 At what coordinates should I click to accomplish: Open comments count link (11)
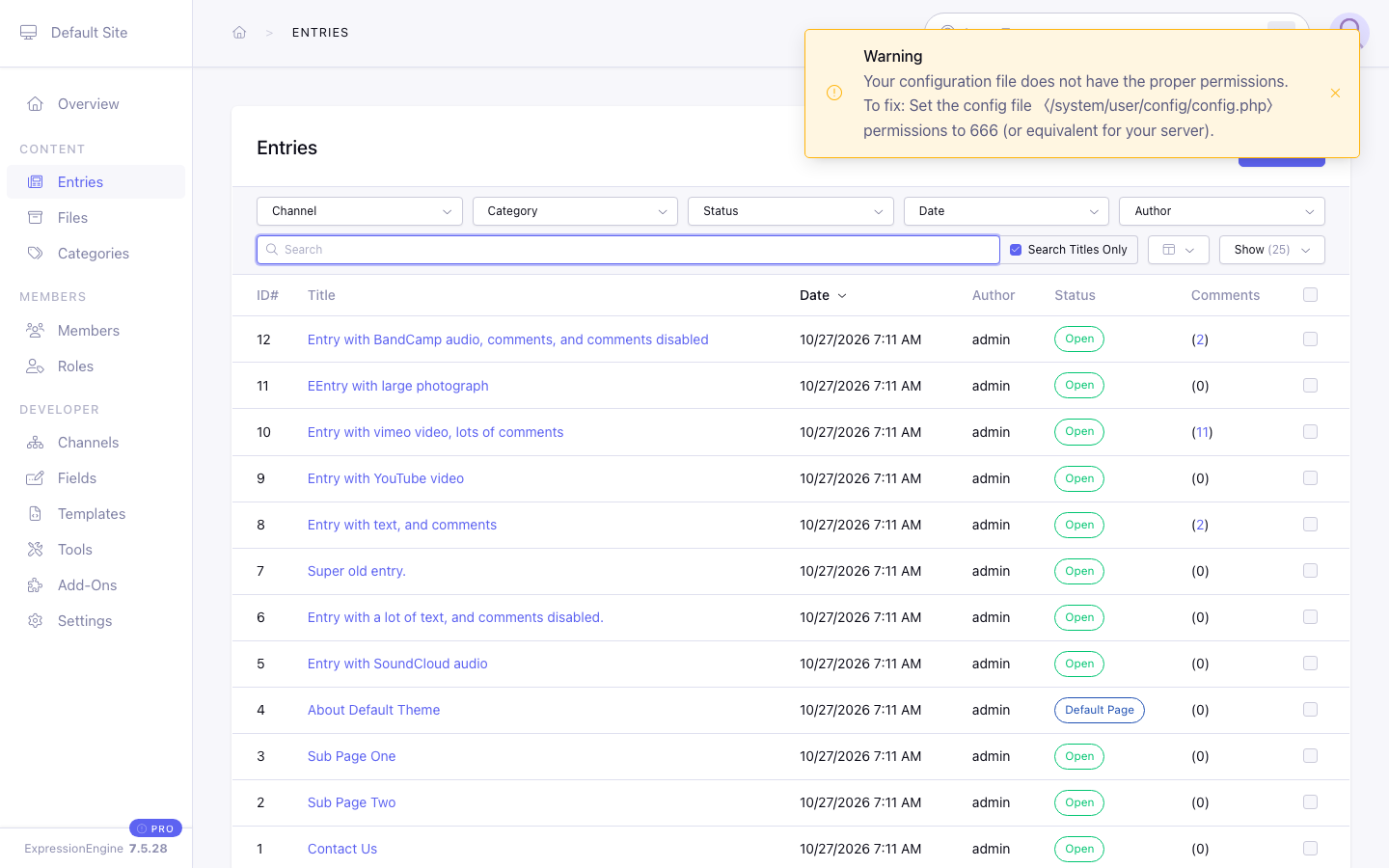(1203, 432)
